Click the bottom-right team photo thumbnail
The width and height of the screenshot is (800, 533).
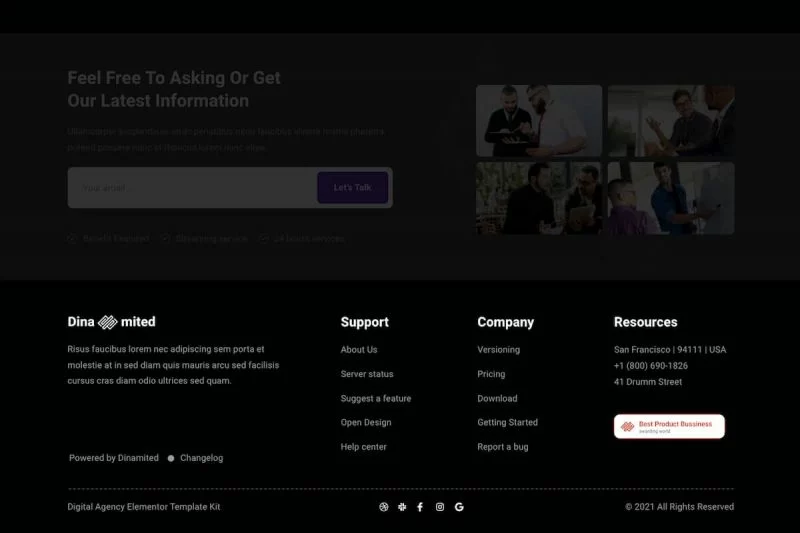click(x=671, y=198)
